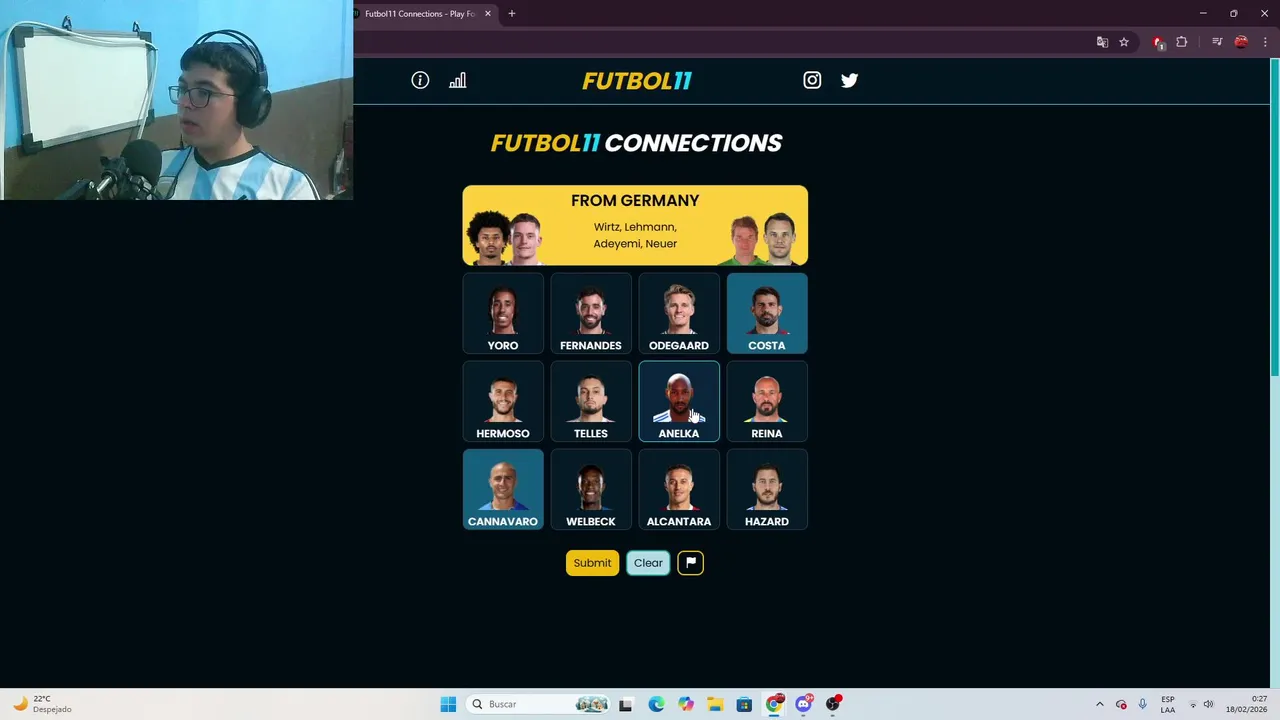This screenshot has height=720, width=1280.
Task: Select the Alcantara player card
Action: [679, 489]
